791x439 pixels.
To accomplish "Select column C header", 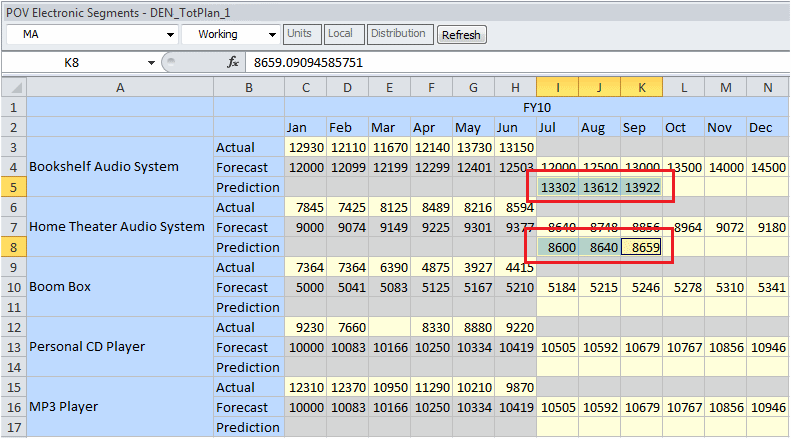I will pyautogui.click(x=306, y=88).
